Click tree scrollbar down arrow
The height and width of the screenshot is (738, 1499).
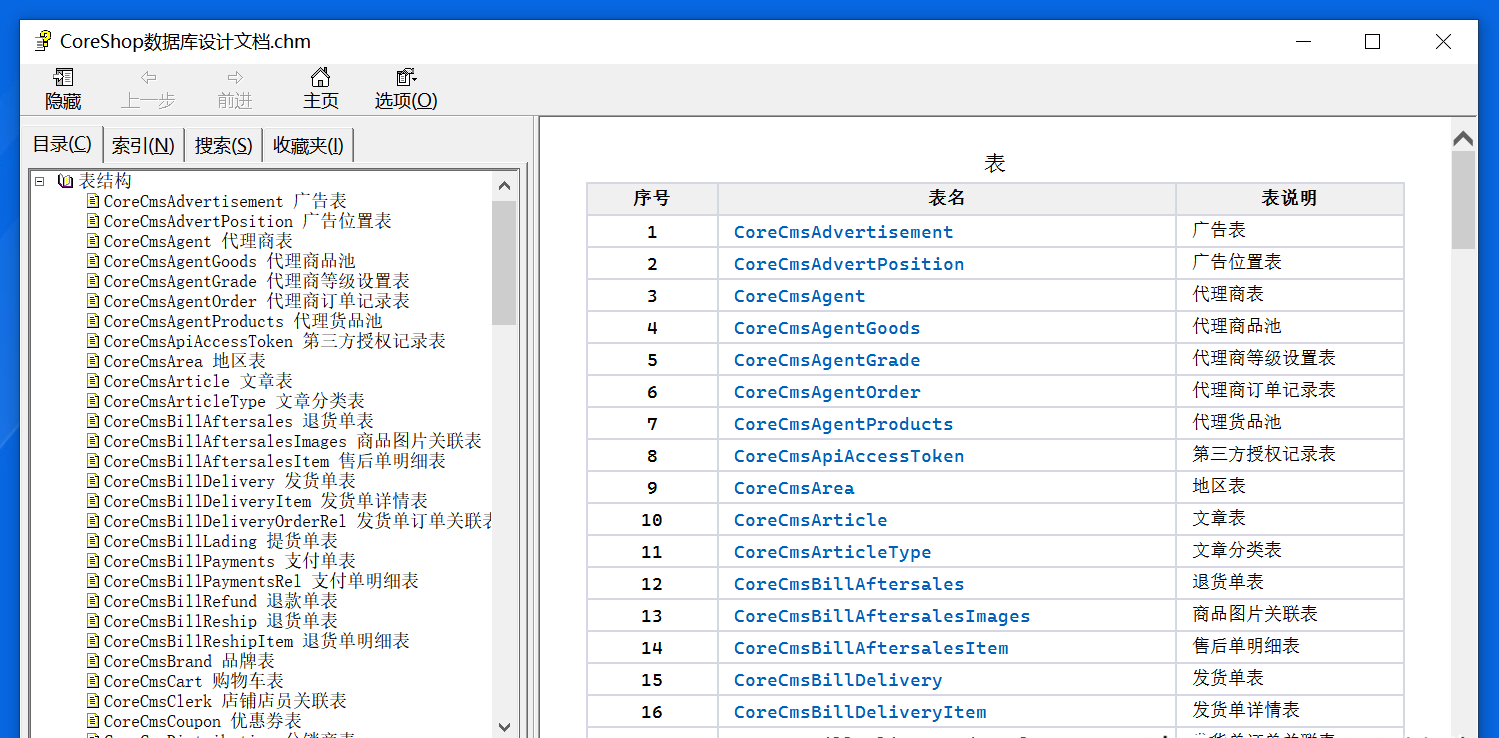(504, 727)
